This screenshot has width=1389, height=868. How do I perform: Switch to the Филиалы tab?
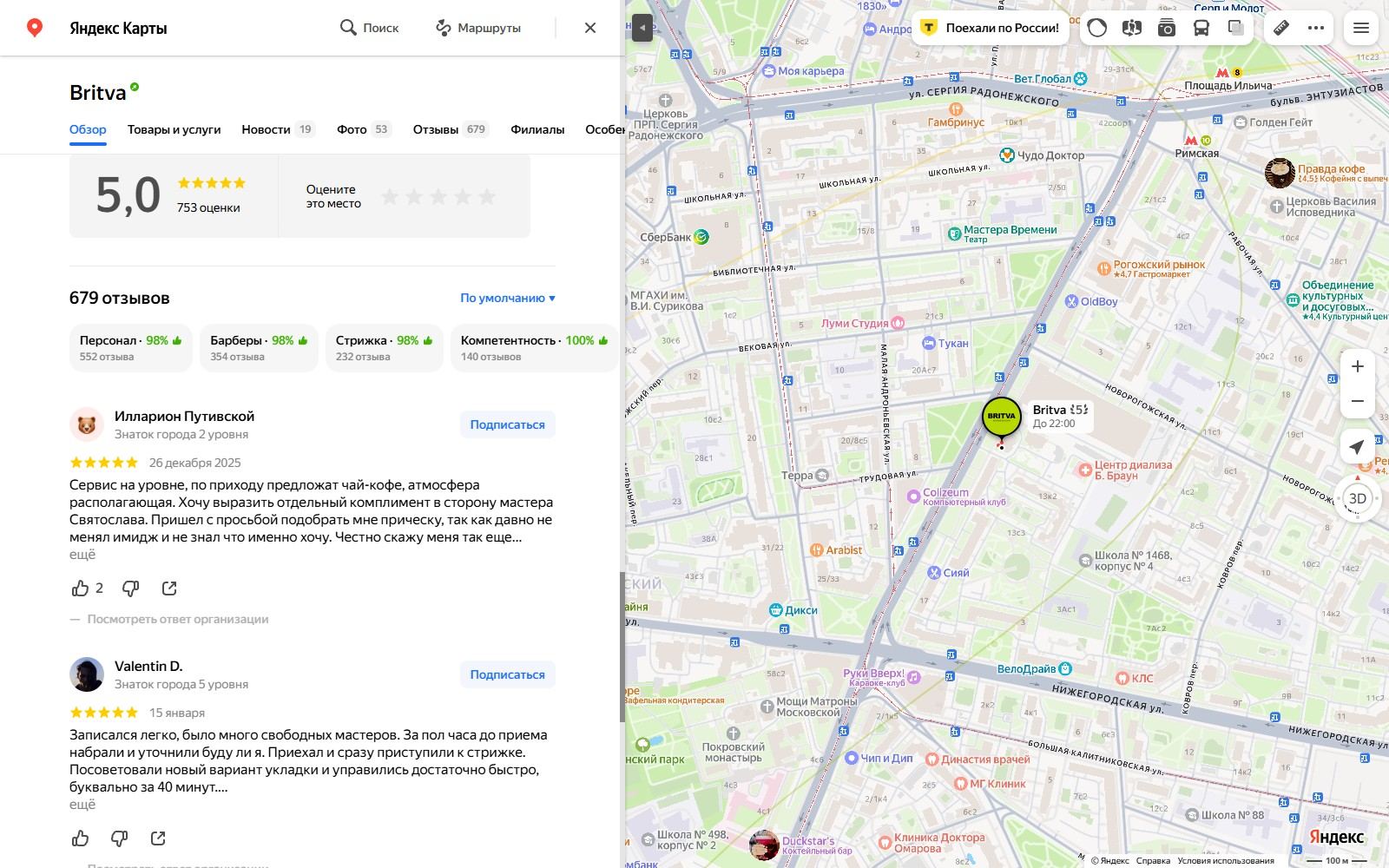(537, 129)
